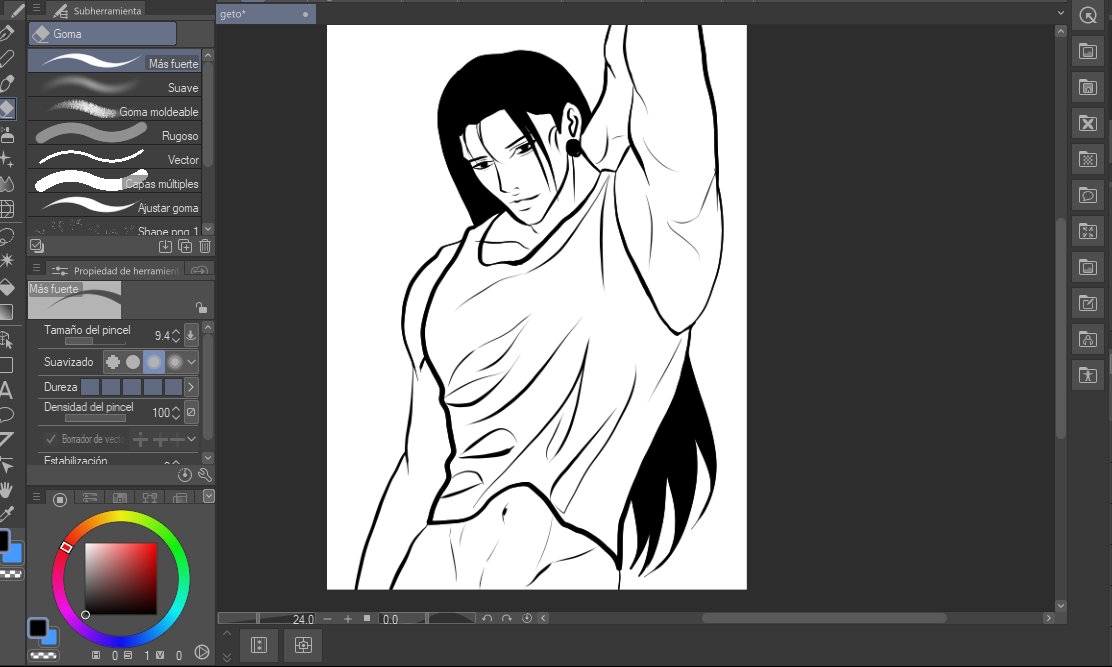Click the import sub tool material icon
The width and height of the screenshot is (1112, 667).
click(x=165, y=246)
